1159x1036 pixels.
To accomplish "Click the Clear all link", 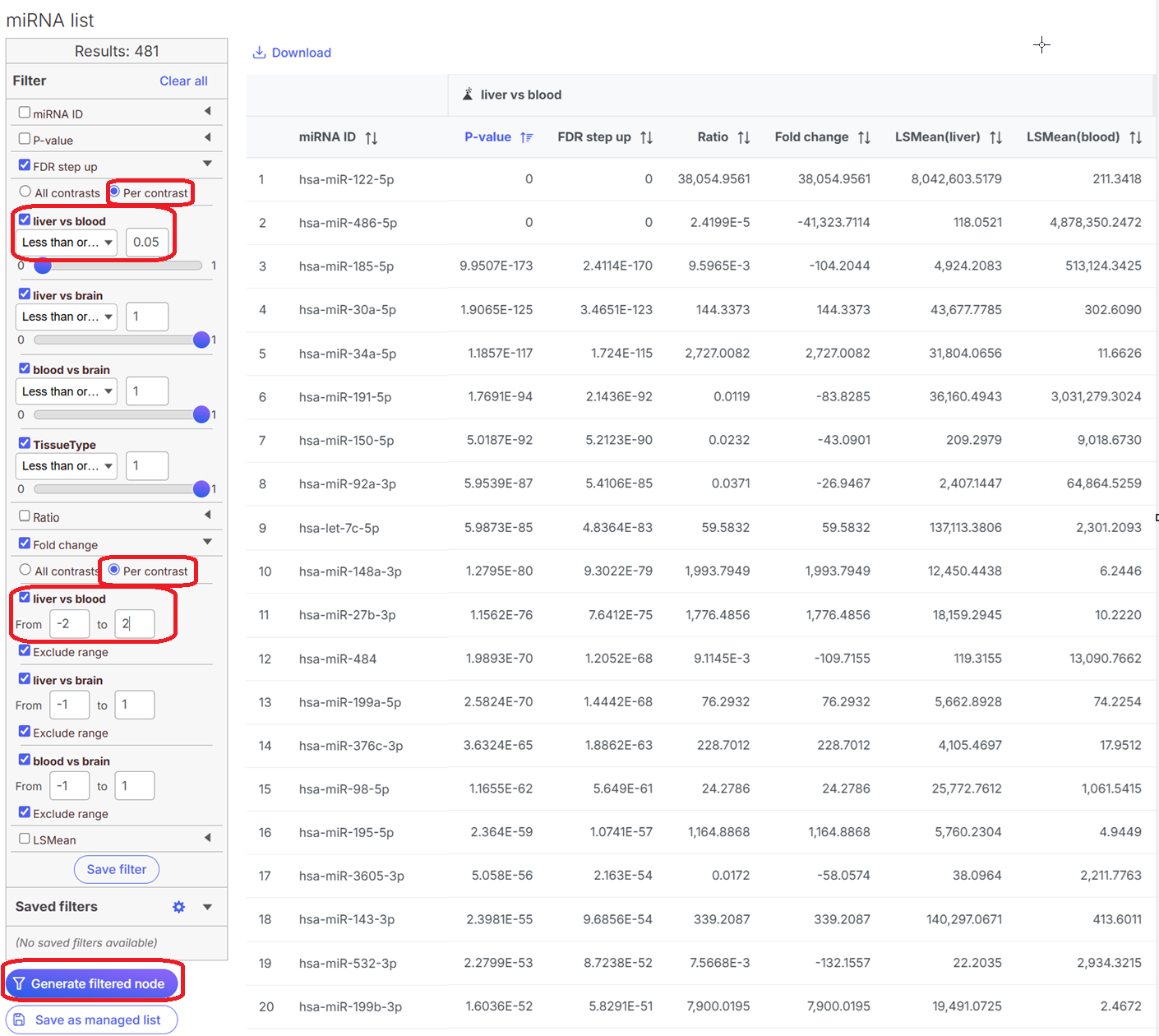I will tap(183, 81).
